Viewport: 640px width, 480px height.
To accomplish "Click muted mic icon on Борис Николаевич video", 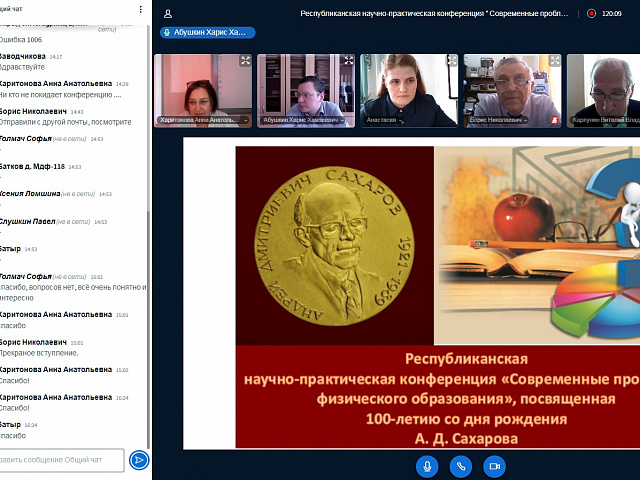I will point(554,120).
